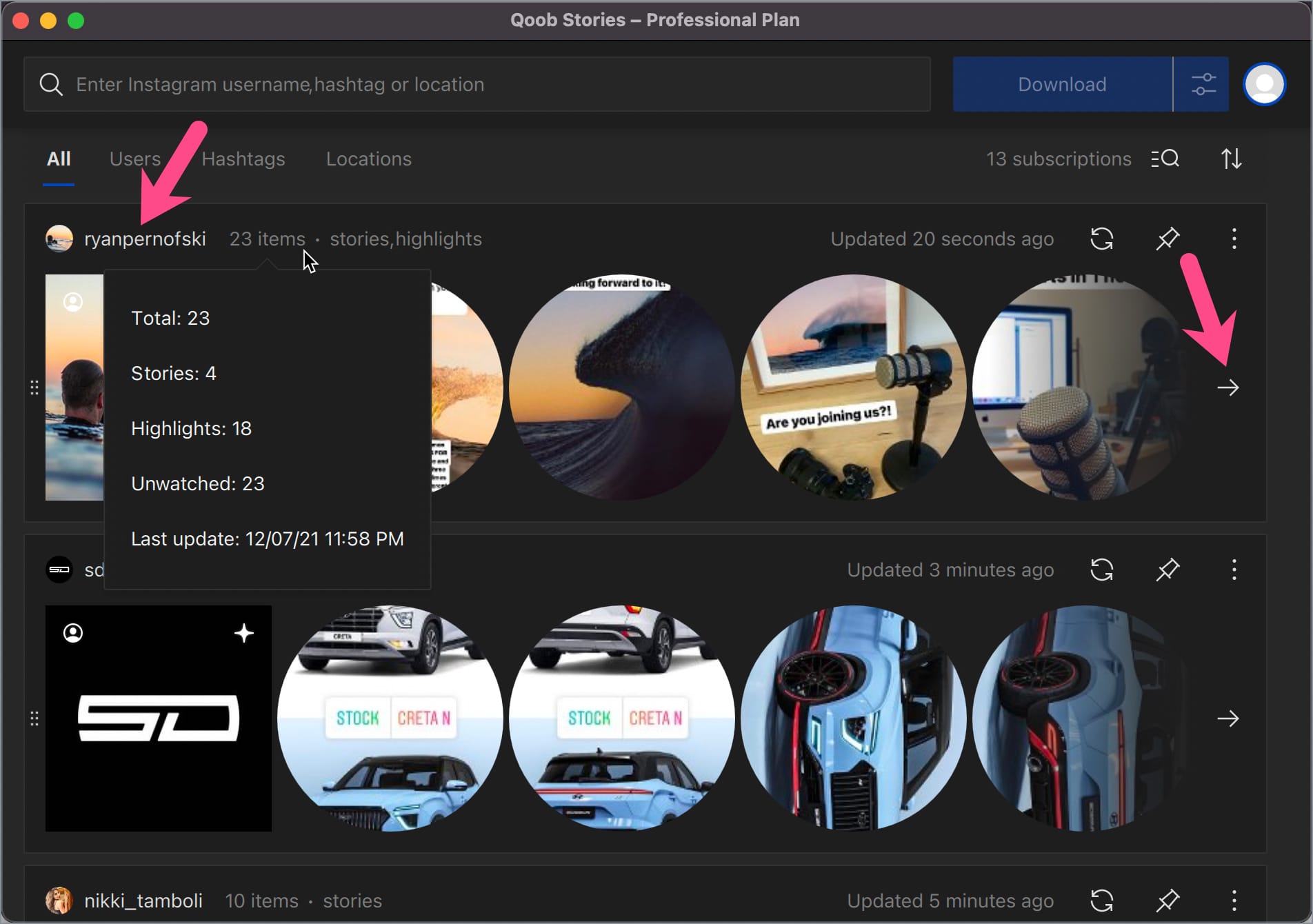Open second STOCK CRETA N rear-view thumbnail
Screen dimensions: 1313x924
(x=622, y=719)
